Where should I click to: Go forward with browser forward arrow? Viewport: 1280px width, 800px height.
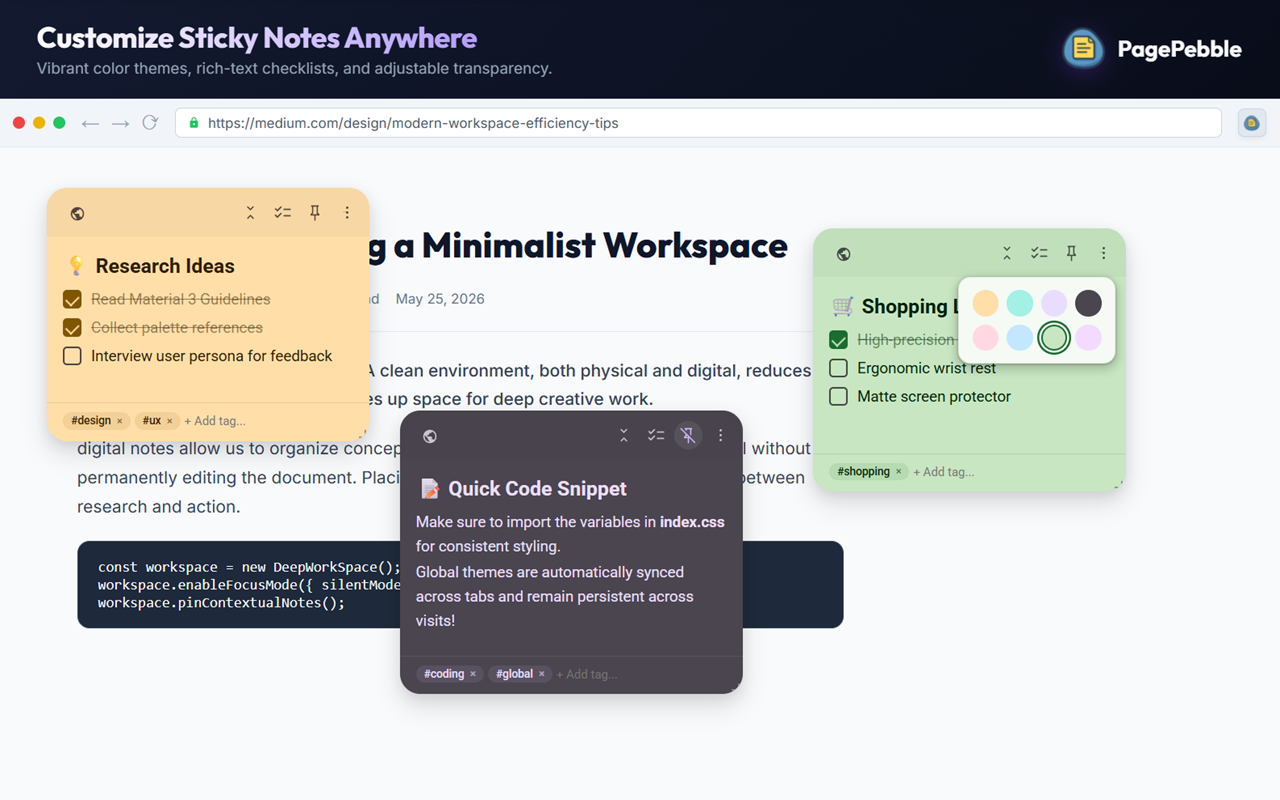pyautogui.click(x=120, y=123)
